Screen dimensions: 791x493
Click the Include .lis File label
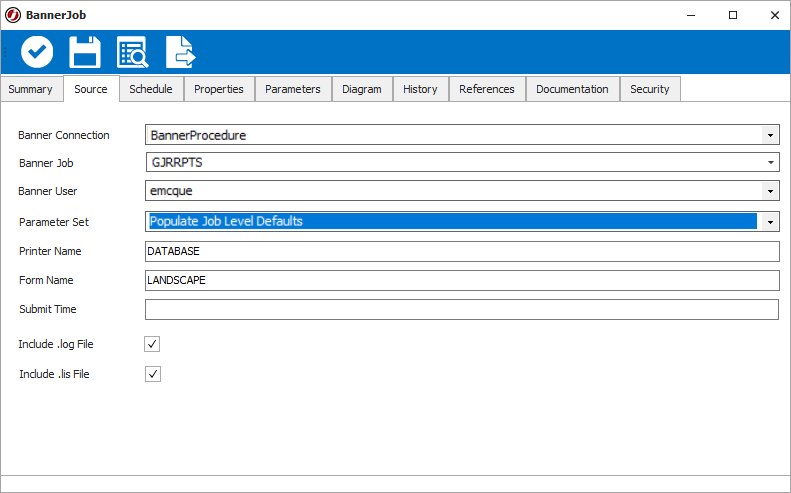(54, 374)
